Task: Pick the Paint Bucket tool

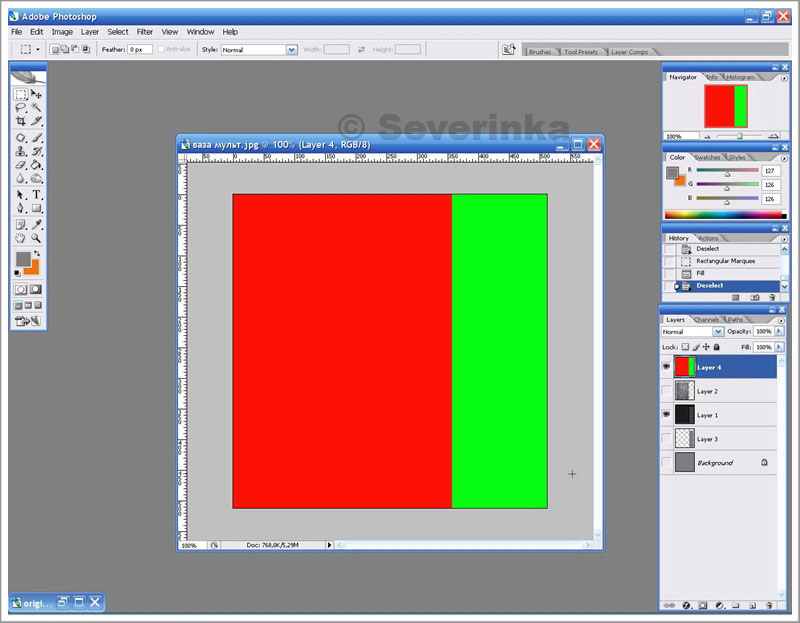Action: (x=37, y=164)
